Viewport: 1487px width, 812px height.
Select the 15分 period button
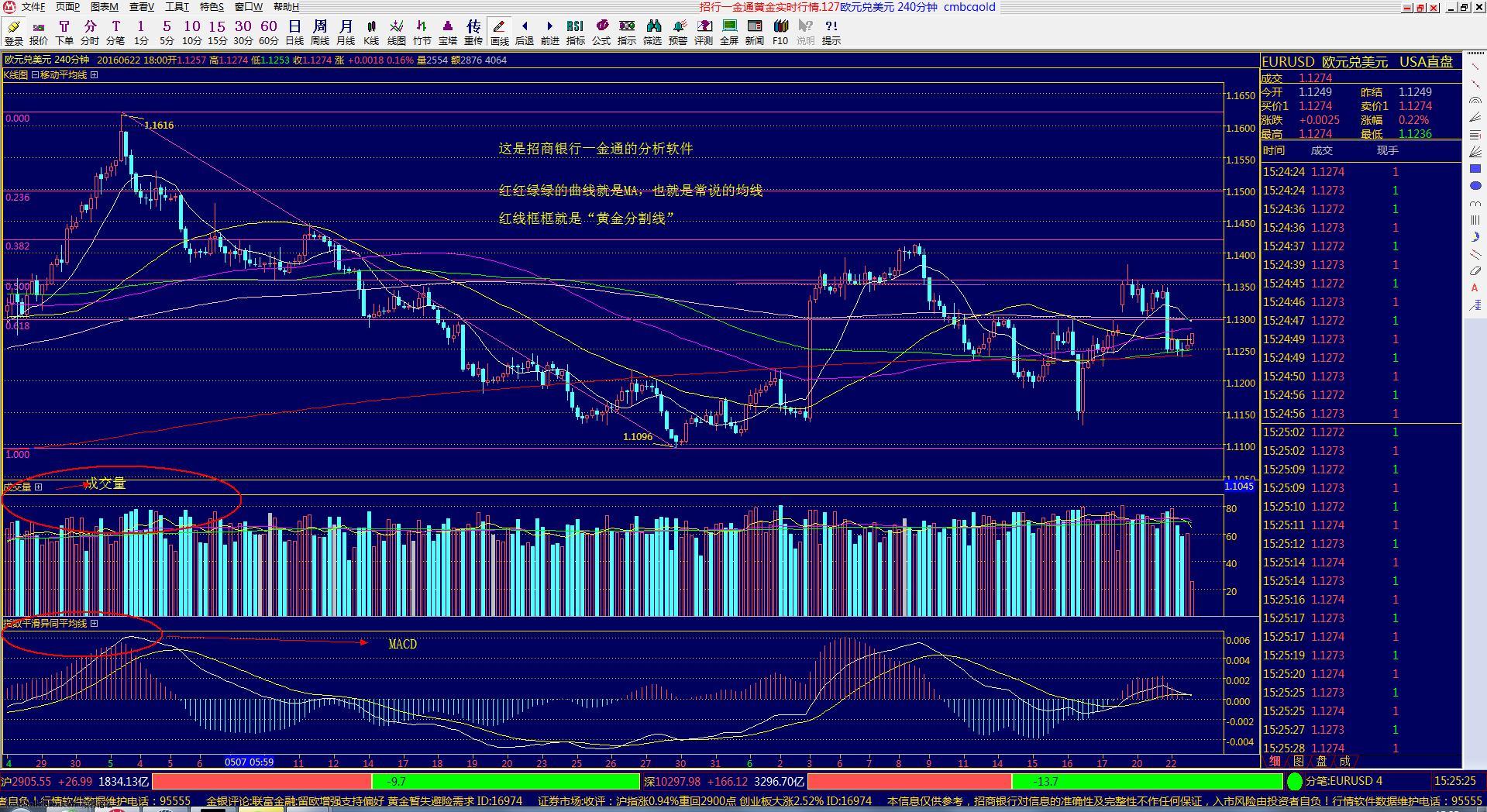coord(218,33)
